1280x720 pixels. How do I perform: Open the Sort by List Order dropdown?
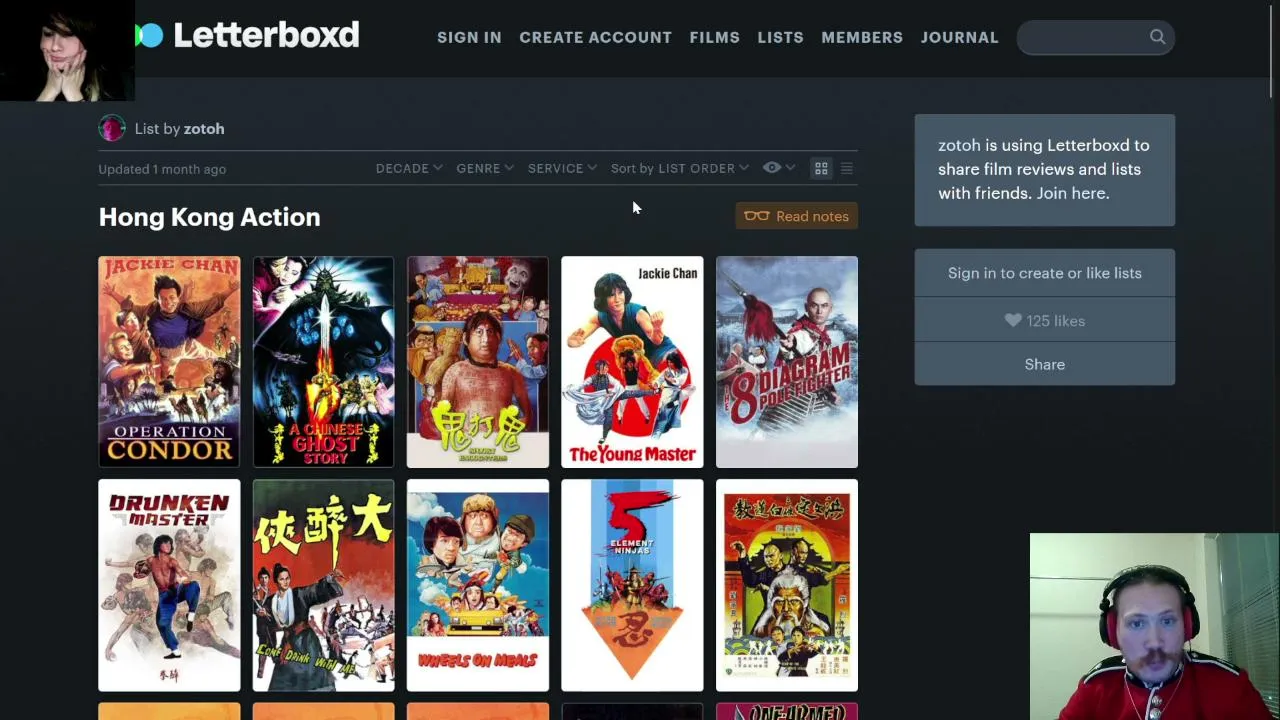point(679,168)
